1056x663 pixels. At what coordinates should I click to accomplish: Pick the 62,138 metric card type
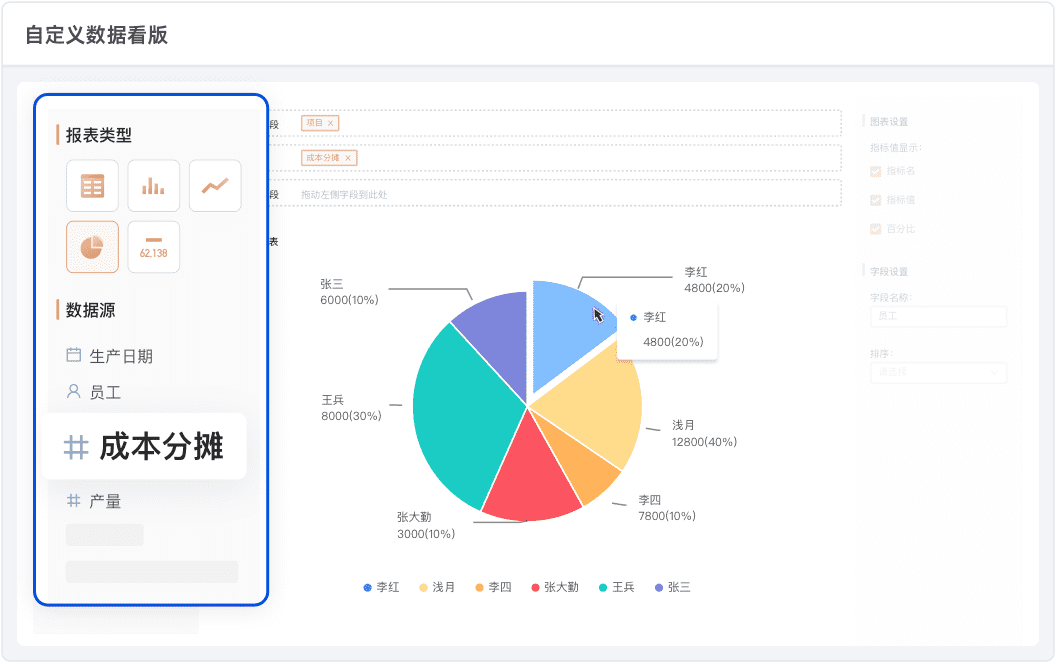click(153, 247)
